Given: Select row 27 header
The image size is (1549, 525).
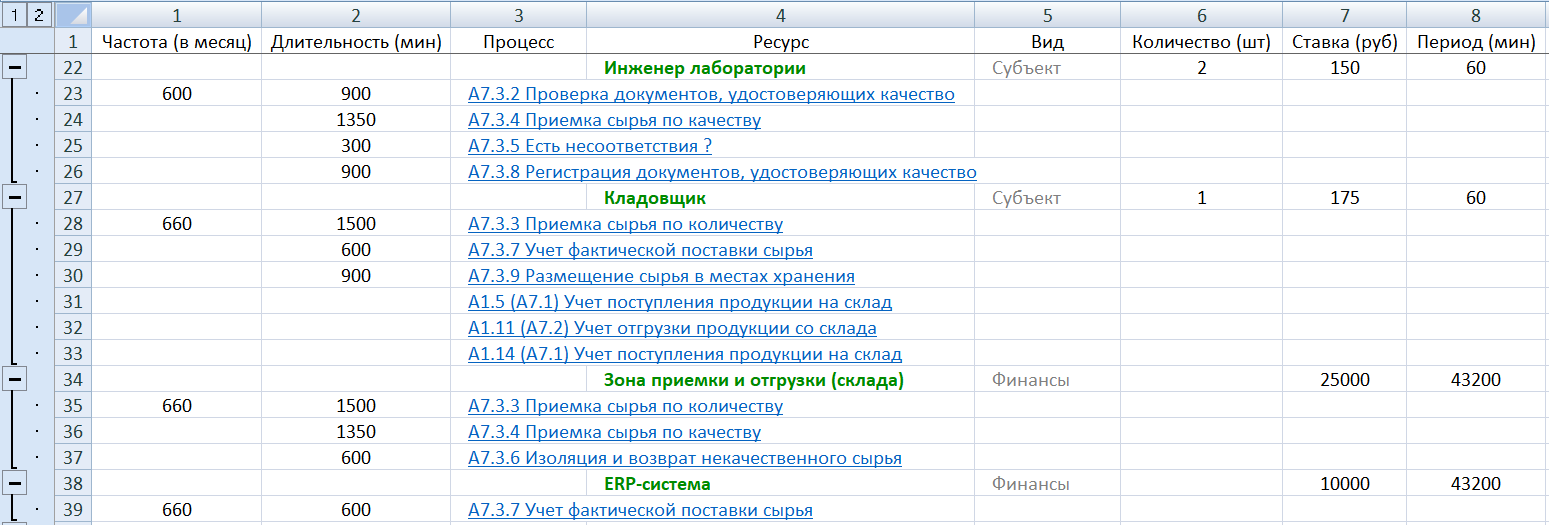Looking at the screenshot, I should point(72,198).
